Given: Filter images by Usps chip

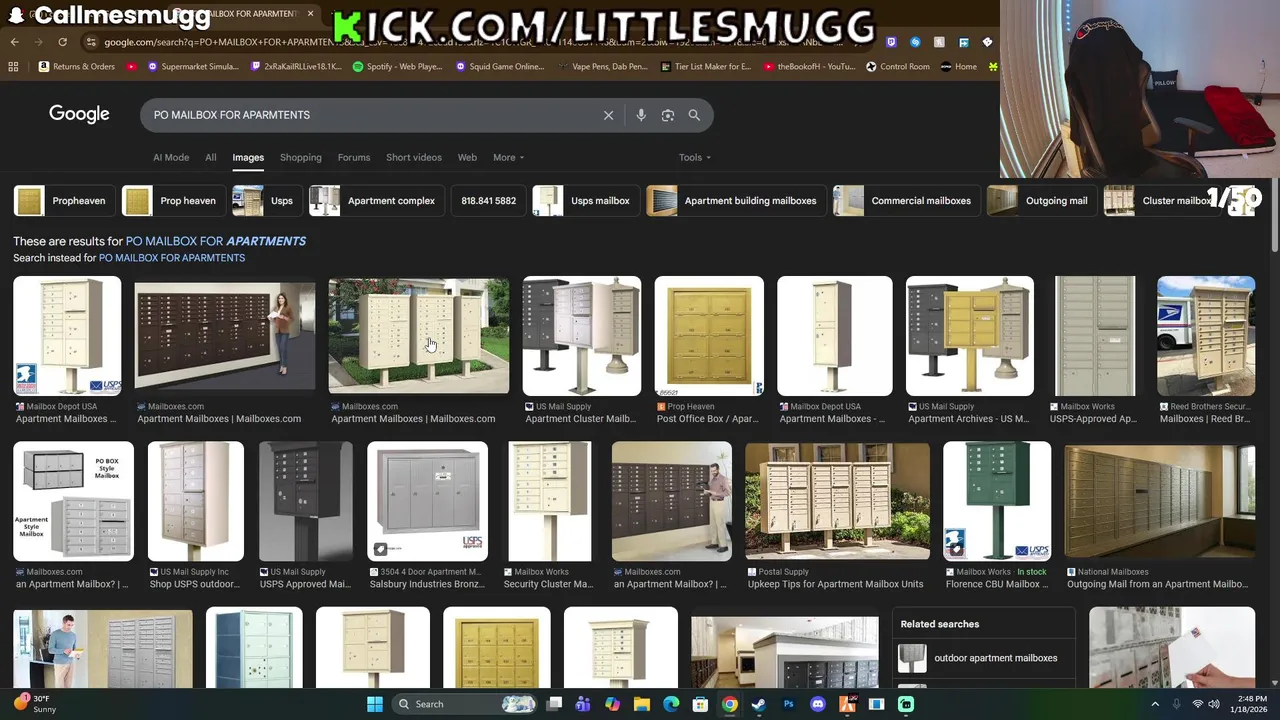Looking at the screenshot, I should click(x=266, y=201).
